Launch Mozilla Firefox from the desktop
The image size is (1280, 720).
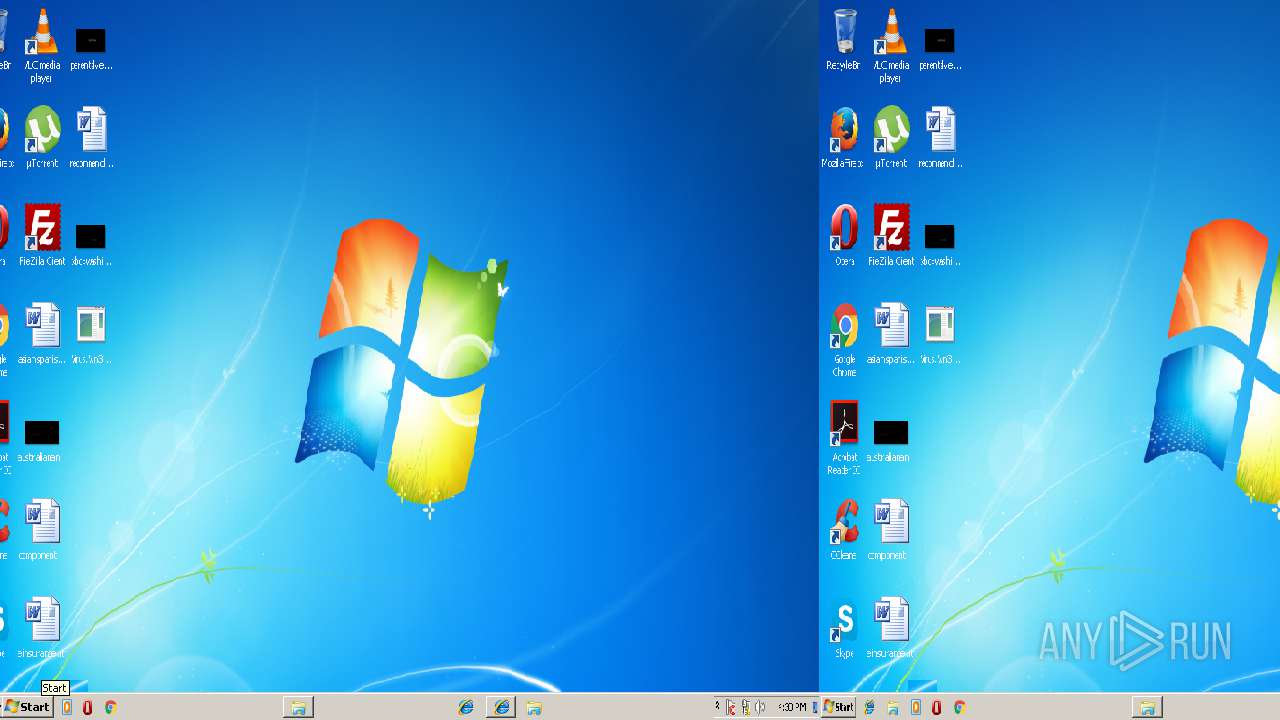coord(844,138)
